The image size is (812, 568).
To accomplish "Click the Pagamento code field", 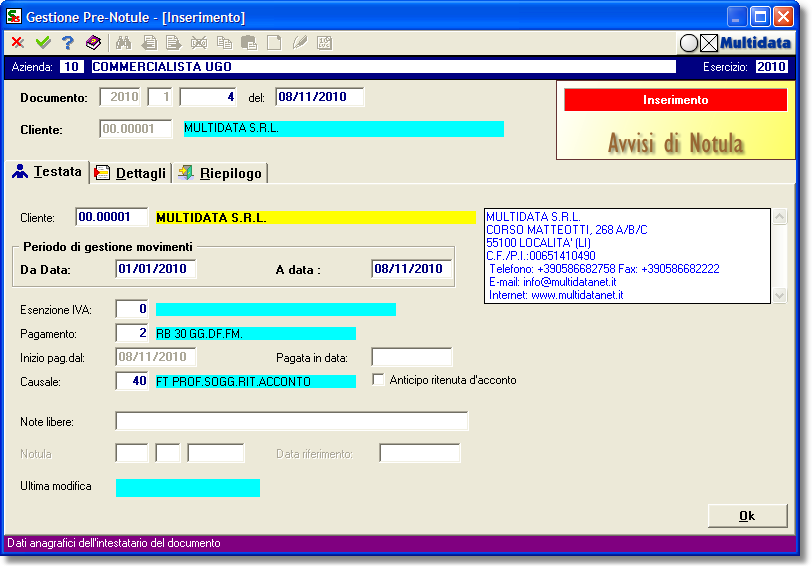I will [132, 333].
